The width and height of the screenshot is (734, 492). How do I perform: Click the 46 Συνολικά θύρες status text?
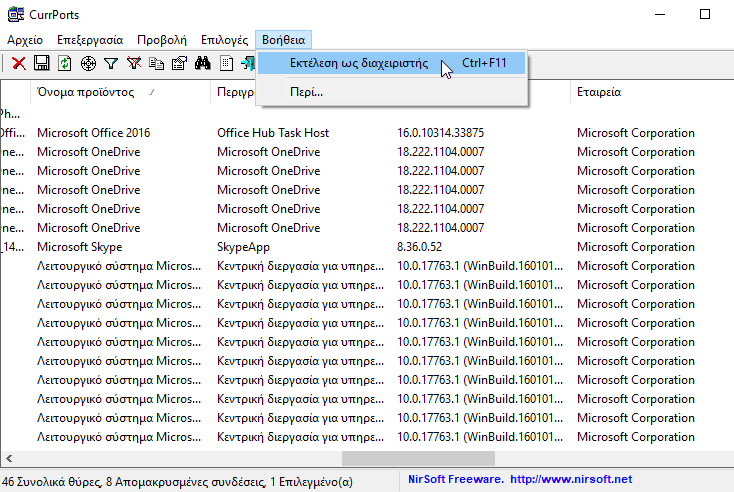pos(51,482)
